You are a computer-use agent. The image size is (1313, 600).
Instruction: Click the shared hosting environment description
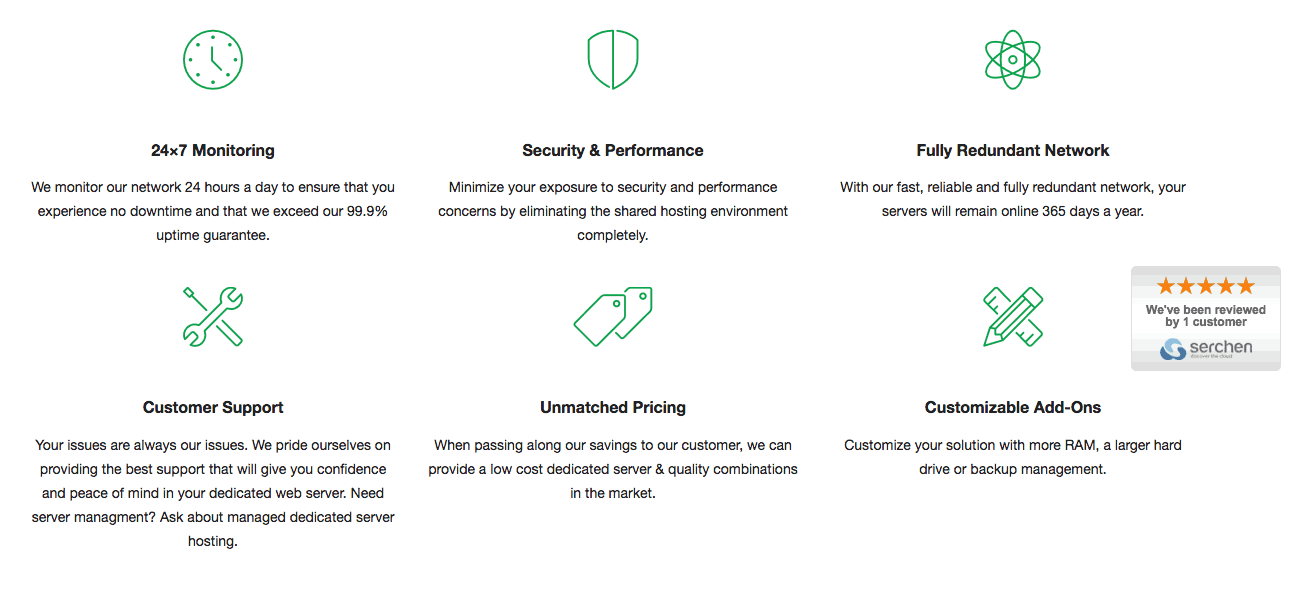click(613, 211)
